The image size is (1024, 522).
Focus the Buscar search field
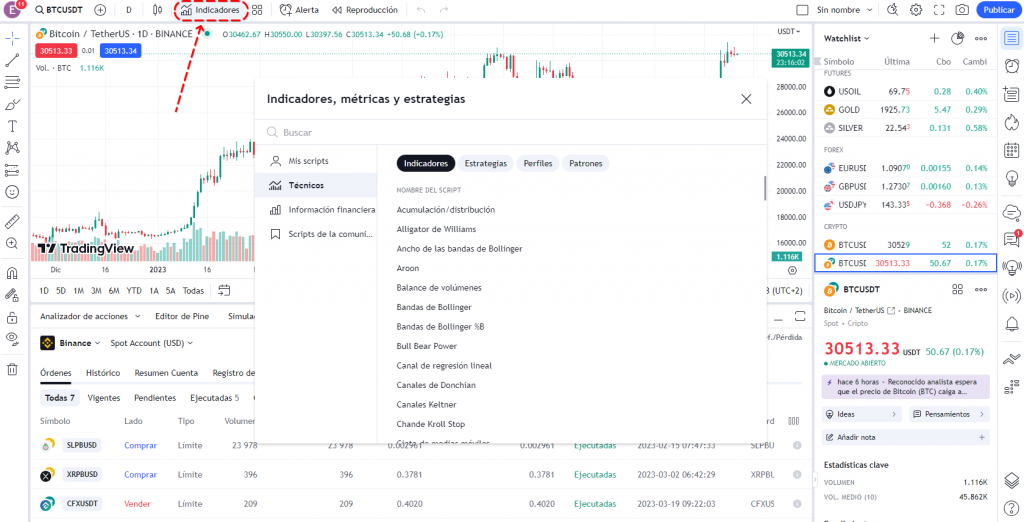tap(510, 133)
